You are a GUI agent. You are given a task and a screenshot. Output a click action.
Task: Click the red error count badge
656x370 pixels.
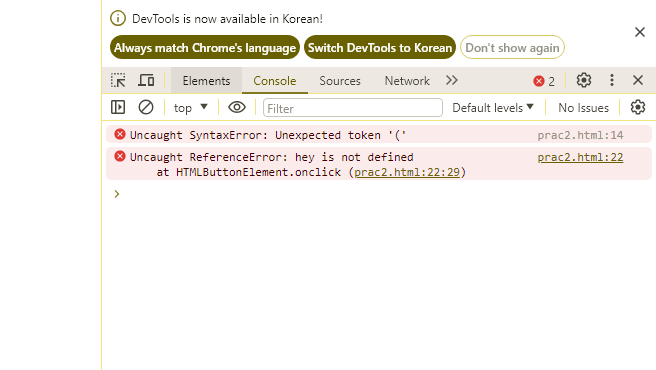[544, 81]
